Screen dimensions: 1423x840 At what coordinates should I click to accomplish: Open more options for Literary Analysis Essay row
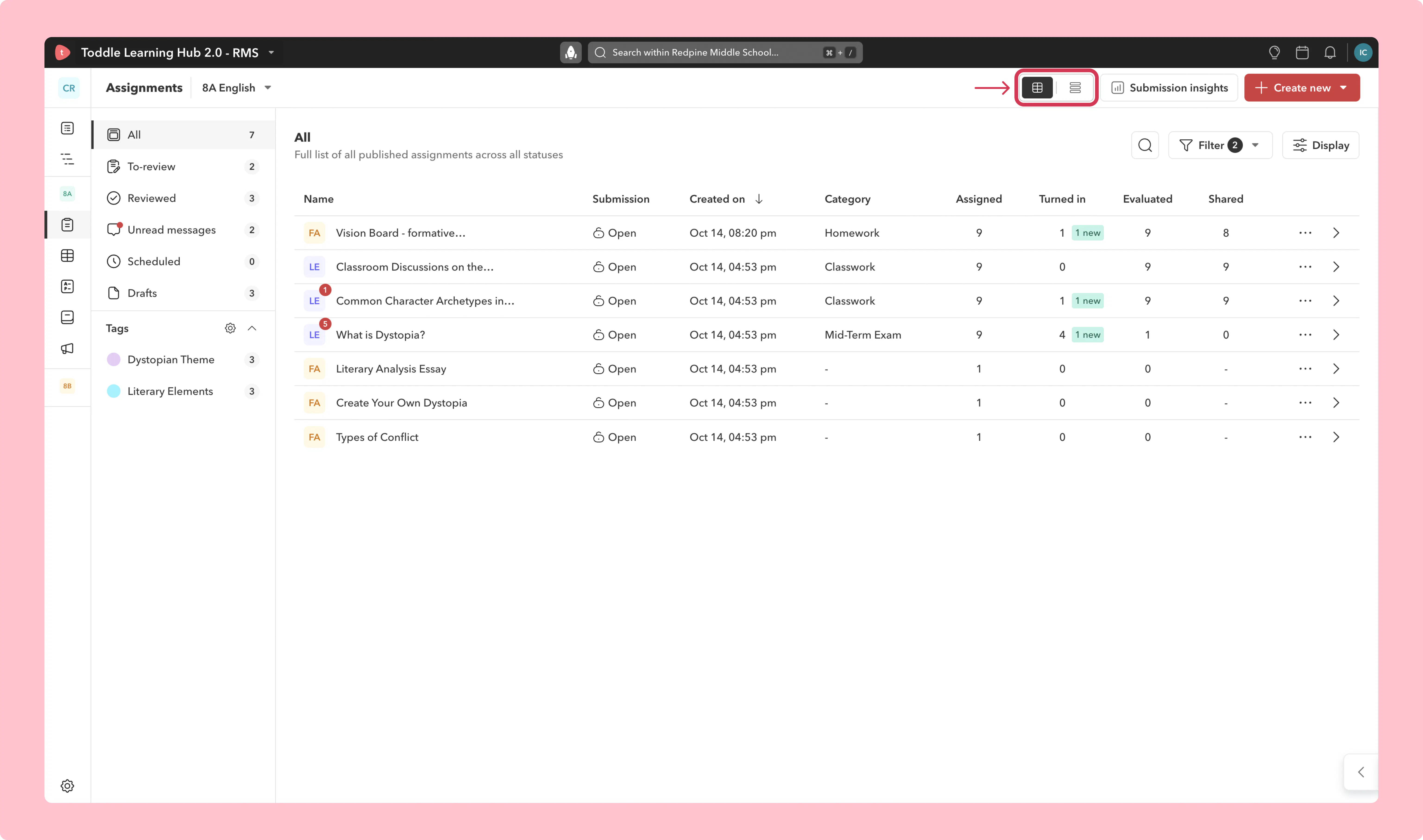click(x=1305, y=369)
